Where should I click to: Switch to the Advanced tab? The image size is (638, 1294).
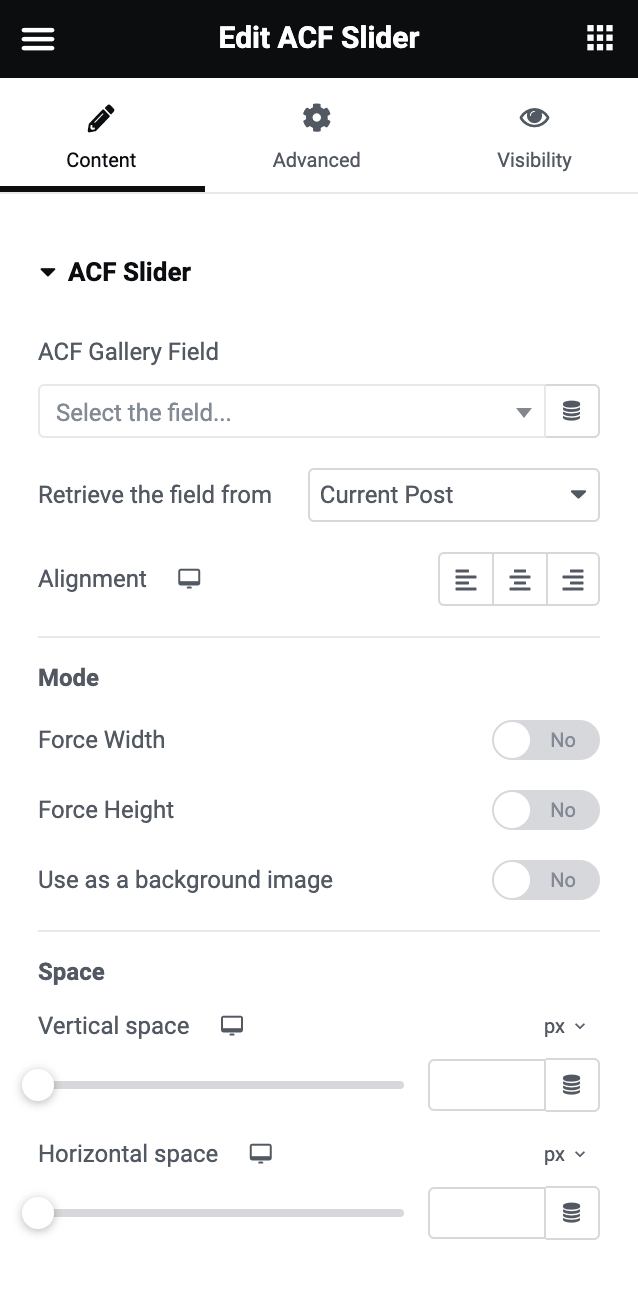316,135
